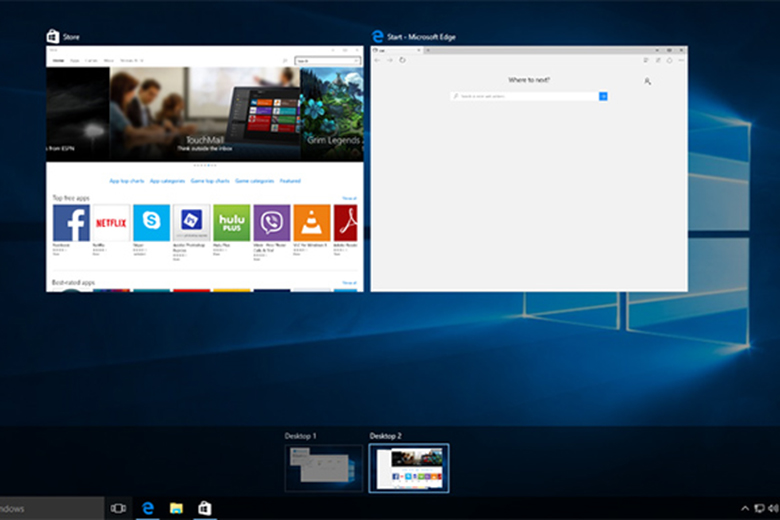Click the Store icon in window title header
This screenshot has height=520, width=780.
point(53,36)
